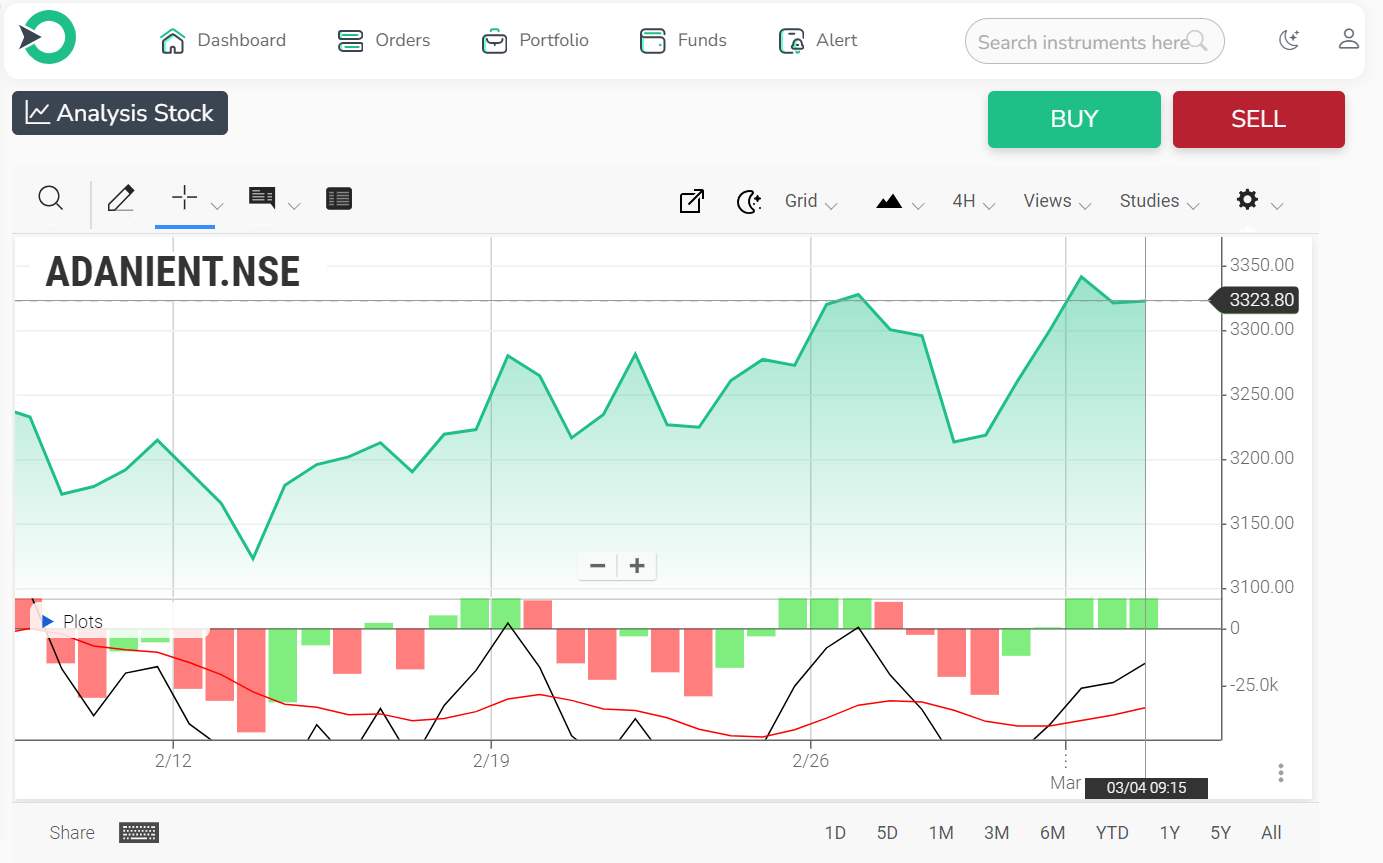Click the ADANIENT.NSE chart title
The width and height of the screenshot is (1383, 863).
pyautogui.click(x=173, y=271)
